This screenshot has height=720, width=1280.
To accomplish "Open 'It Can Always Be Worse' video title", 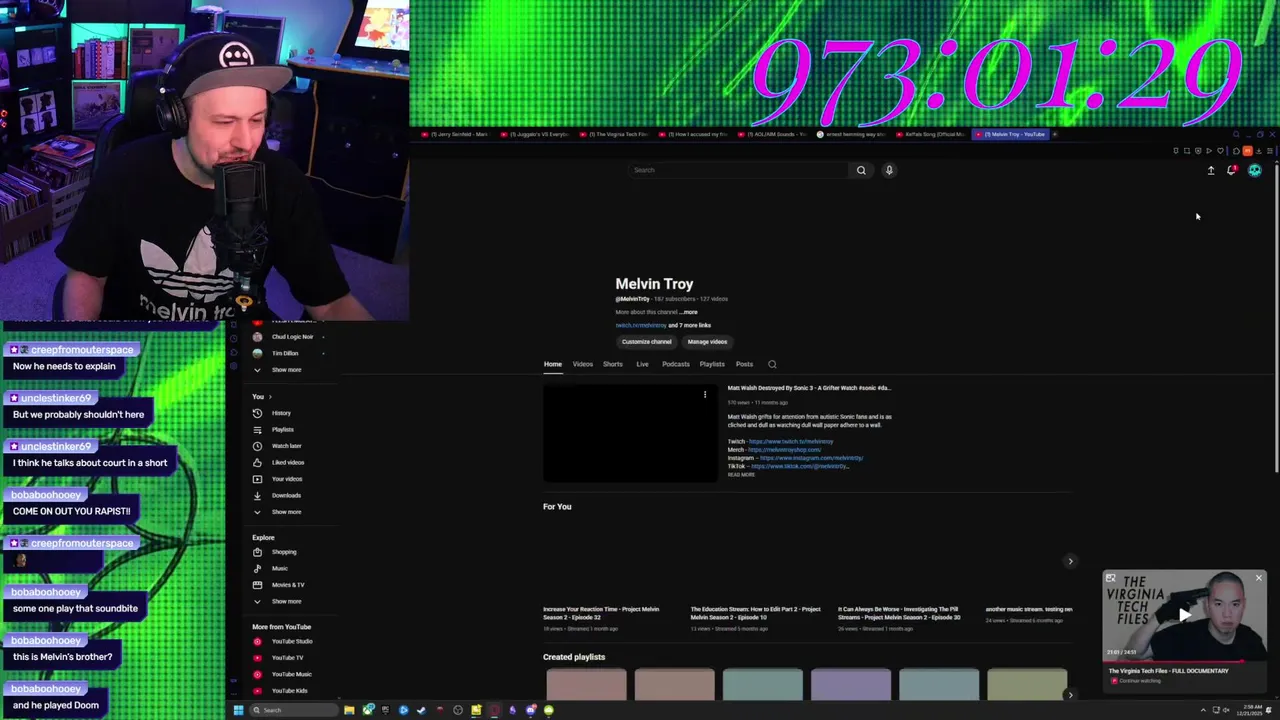I will 899,613.
